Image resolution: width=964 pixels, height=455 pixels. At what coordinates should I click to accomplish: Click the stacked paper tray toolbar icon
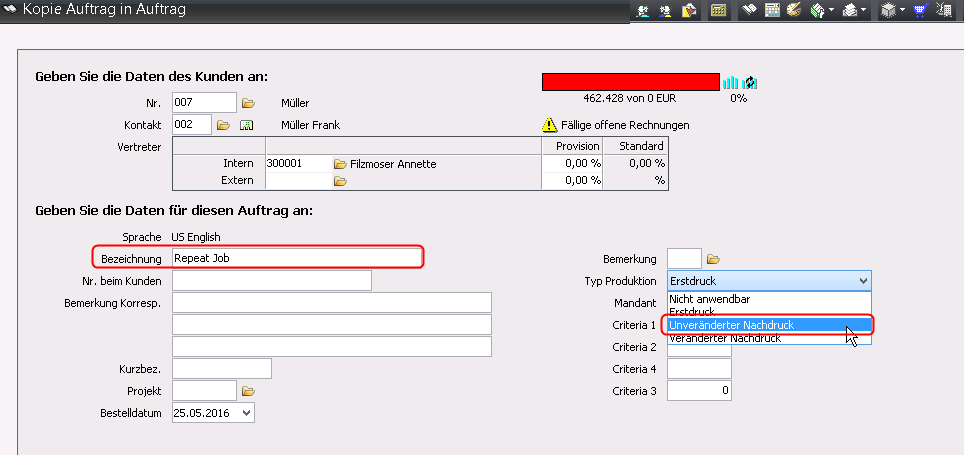point(850,10)
